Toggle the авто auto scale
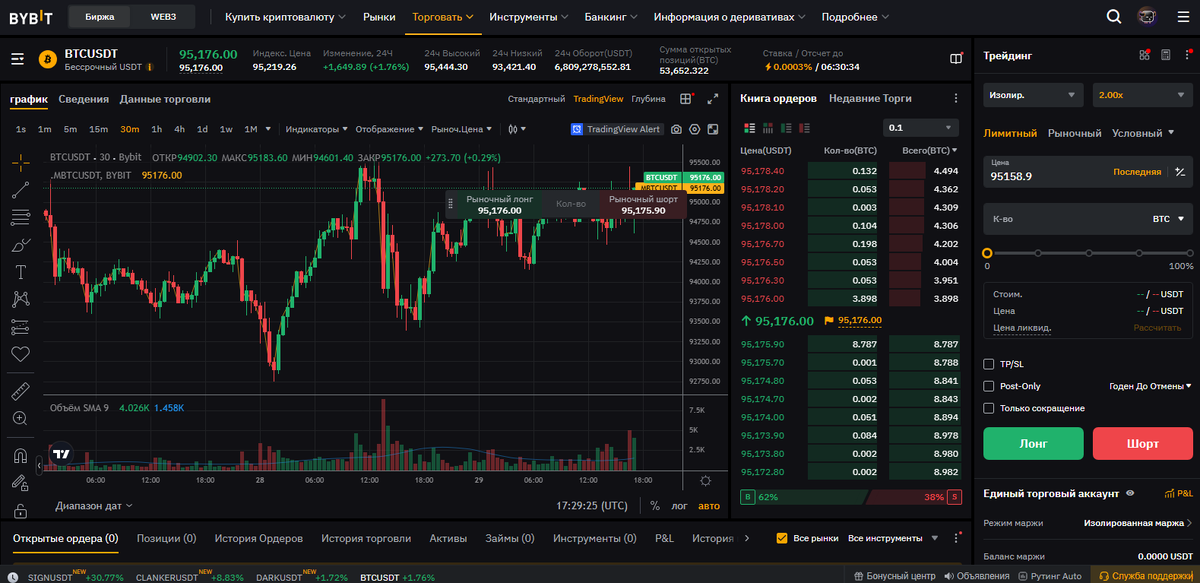This screenshot has height=583, width=1200. 708,506
